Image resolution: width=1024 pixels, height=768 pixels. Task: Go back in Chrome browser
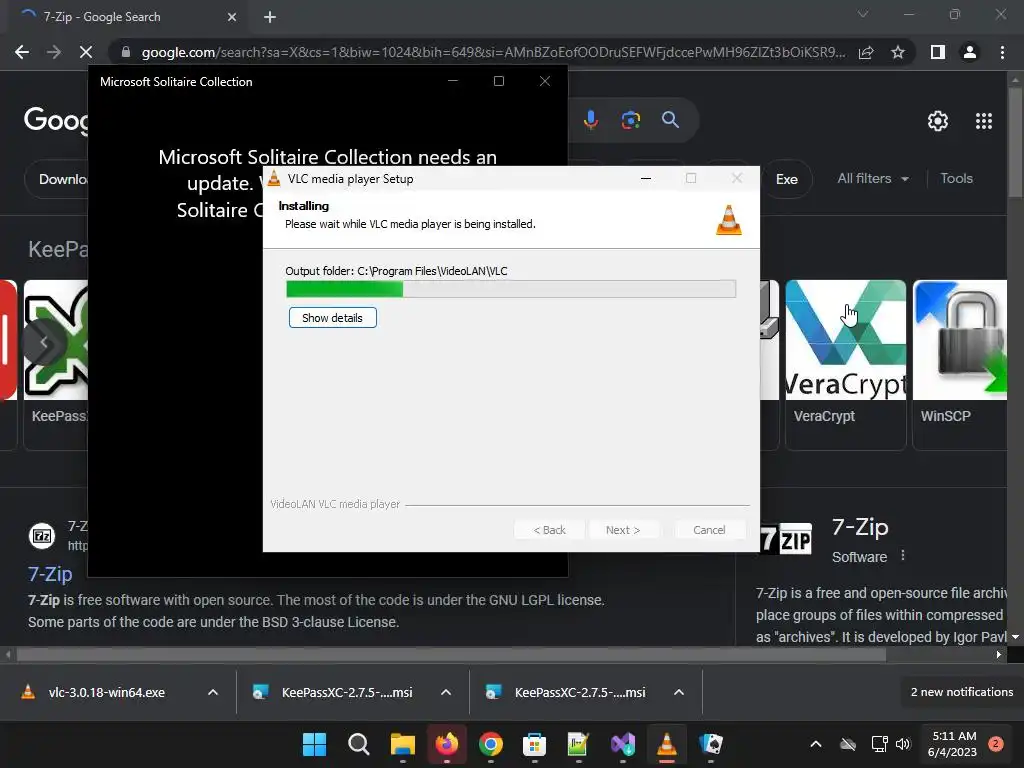(22, 52)
